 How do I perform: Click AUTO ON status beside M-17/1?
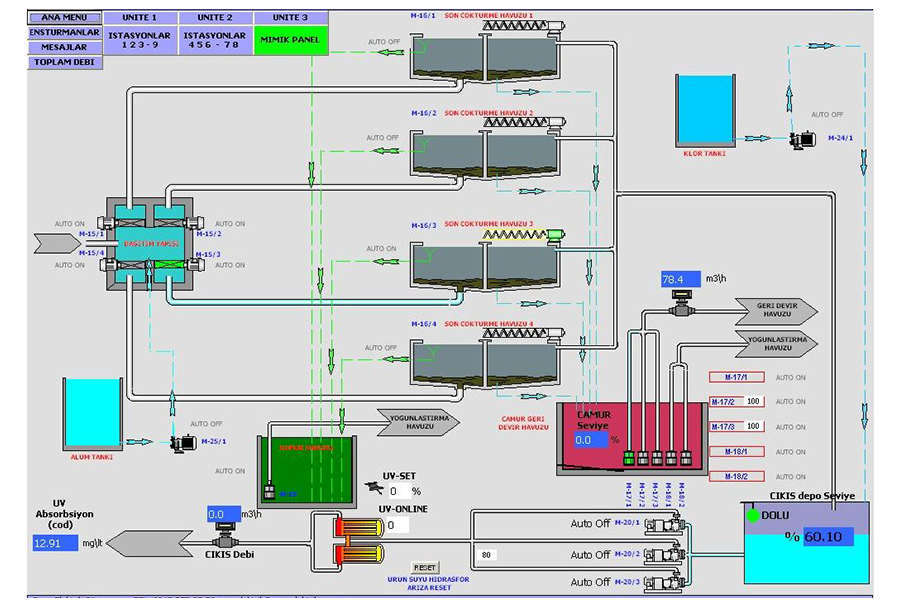(790, 378)
